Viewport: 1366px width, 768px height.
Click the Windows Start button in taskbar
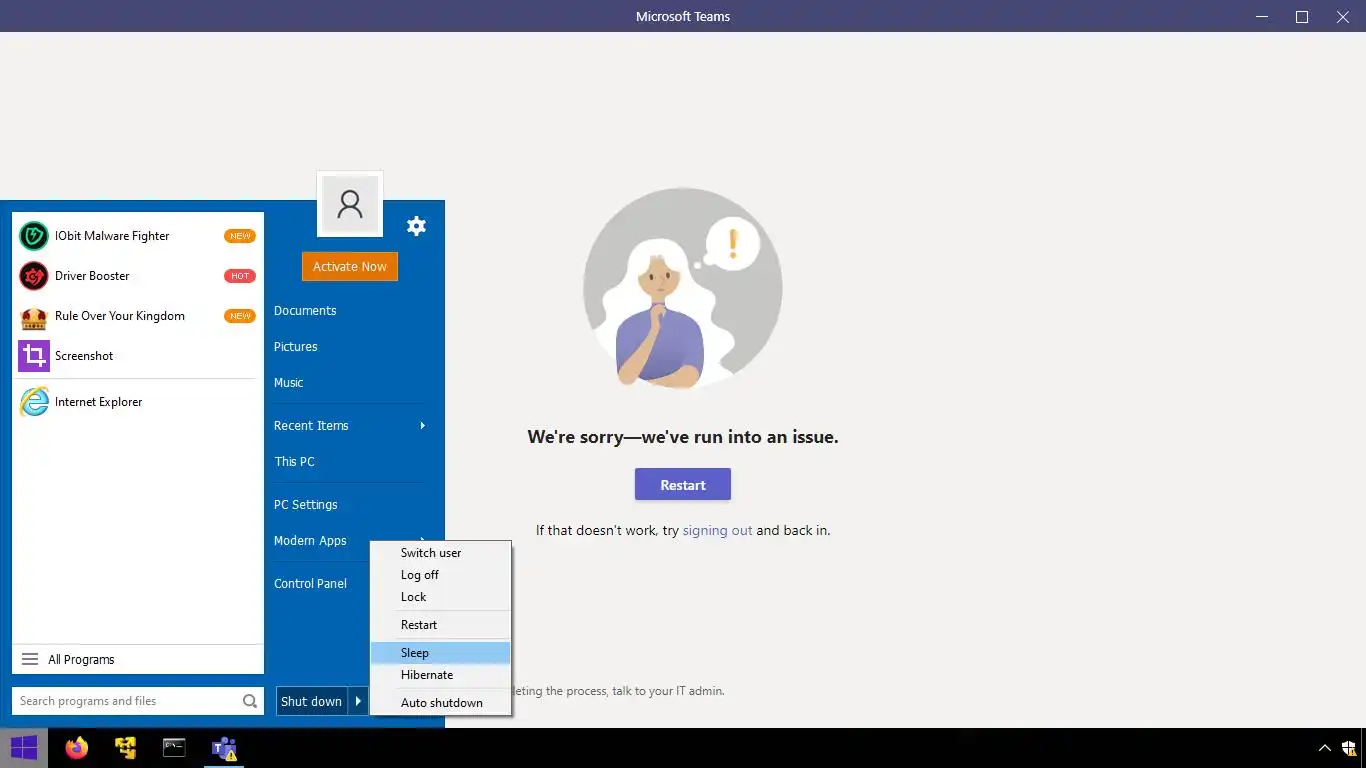[x=24, y=748]
